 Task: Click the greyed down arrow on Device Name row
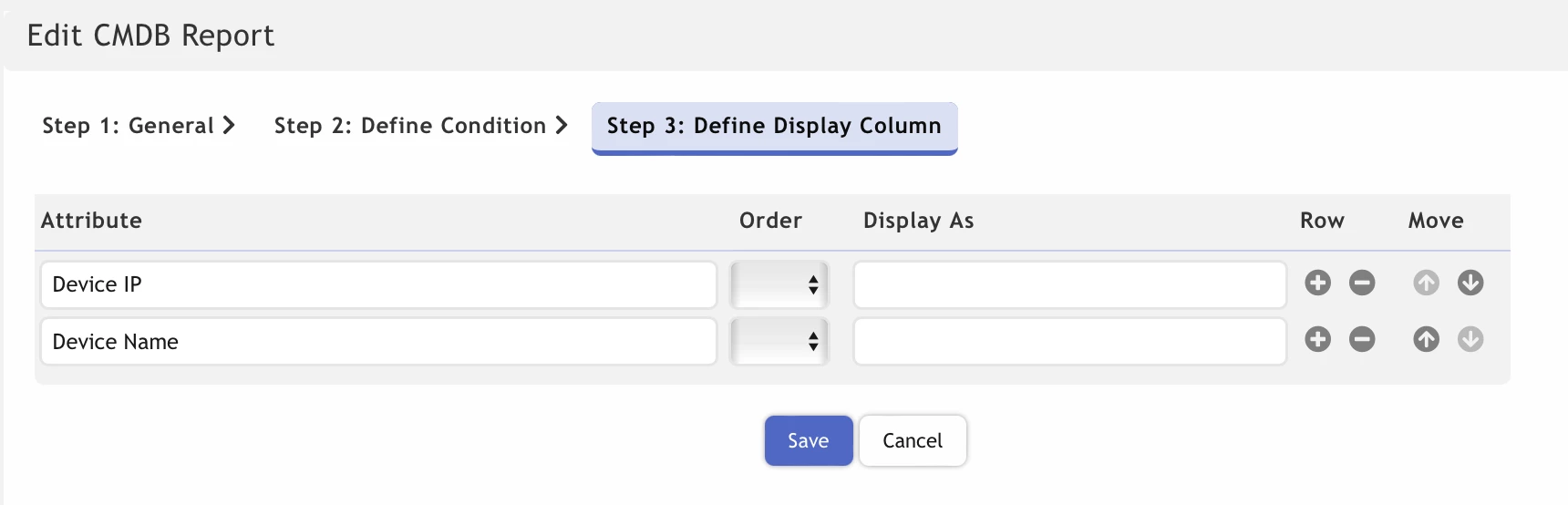point(1470,339)
